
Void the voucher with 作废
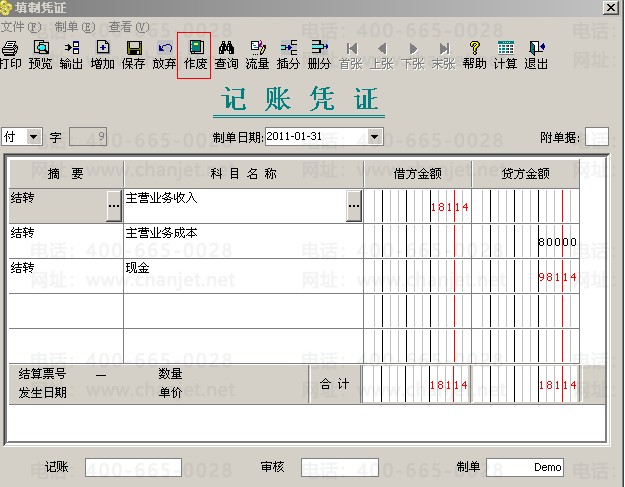click(195, 55)
